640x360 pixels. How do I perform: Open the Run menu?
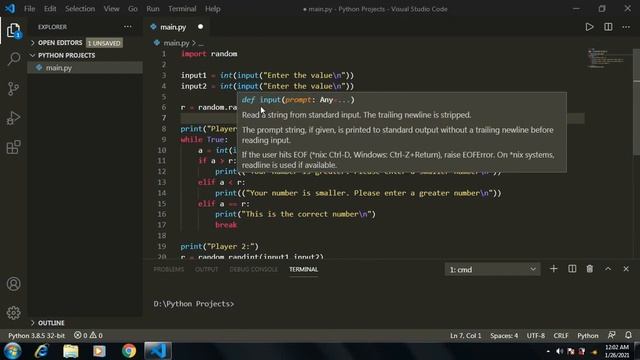[153, 9]
